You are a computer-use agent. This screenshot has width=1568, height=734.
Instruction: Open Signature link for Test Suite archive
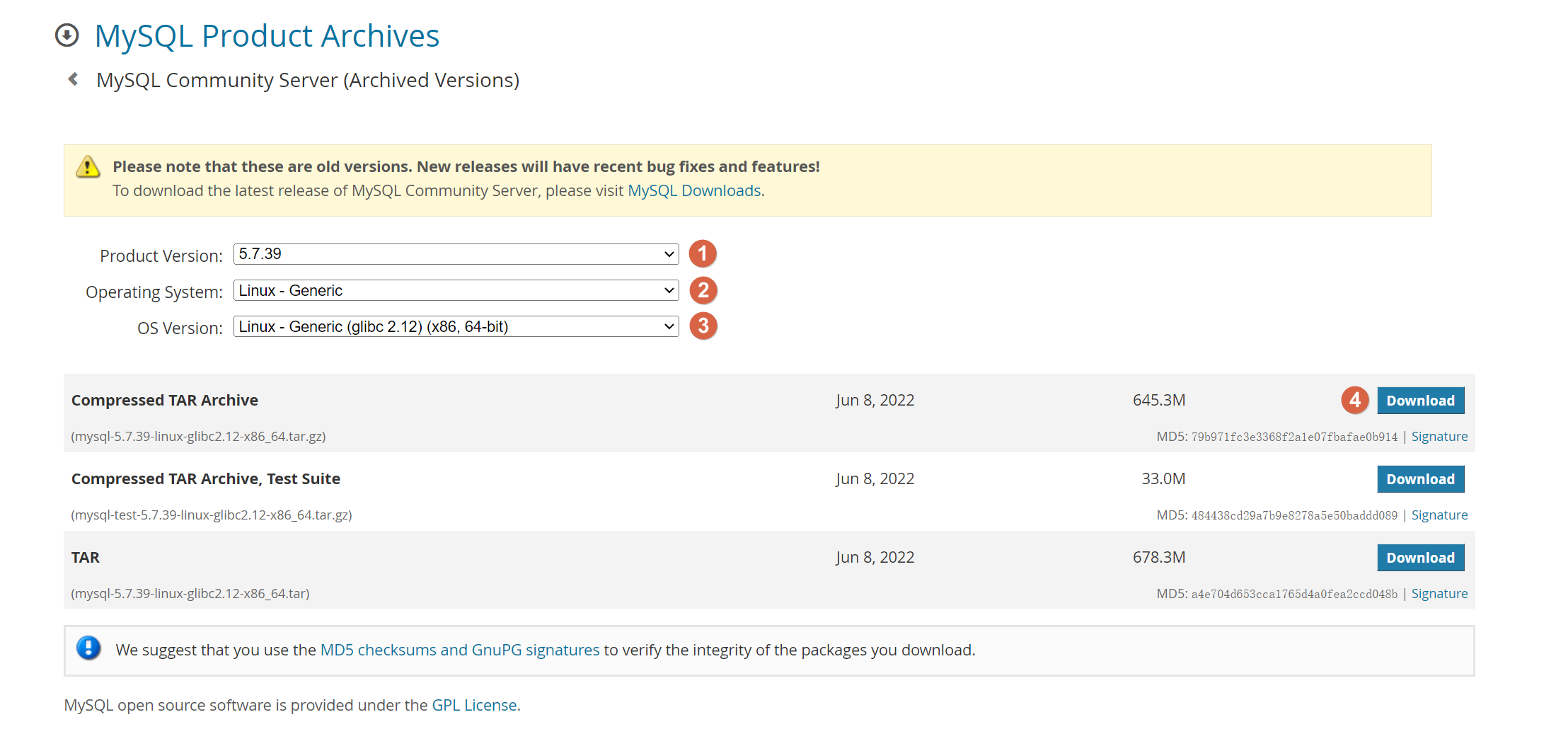coord(1439,515)
